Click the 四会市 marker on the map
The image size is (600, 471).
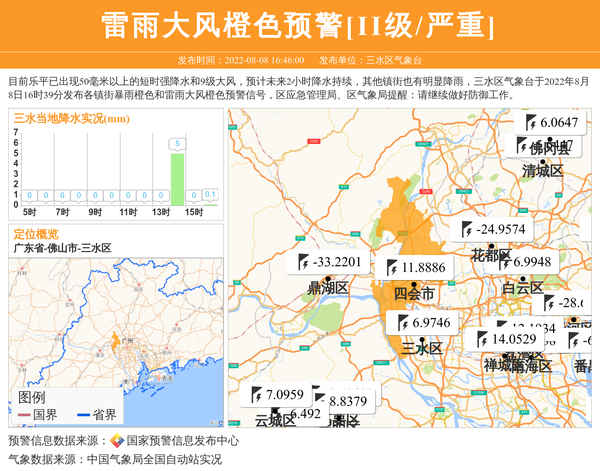coord(413,283)
